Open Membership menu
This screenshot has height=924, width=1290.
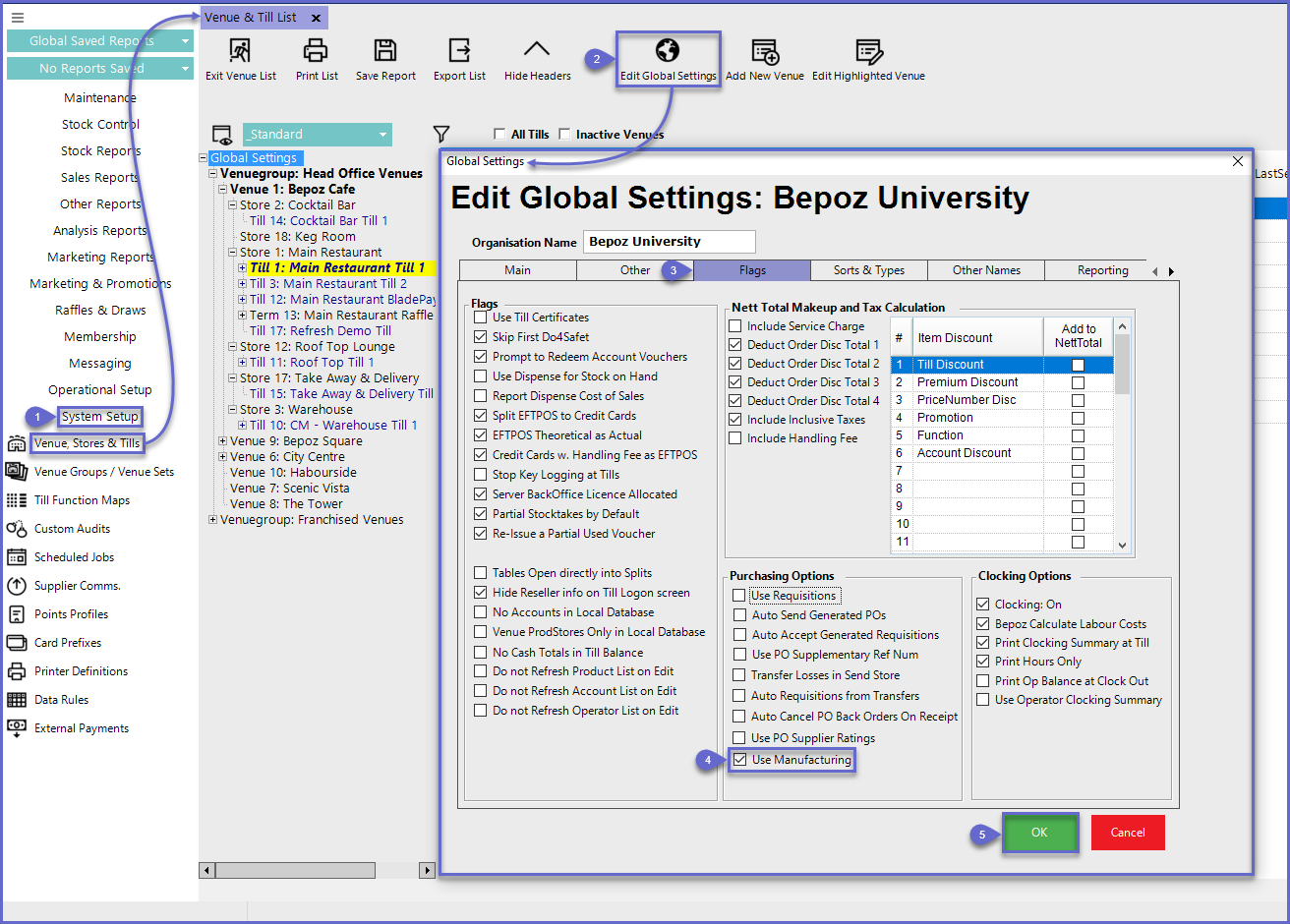[100, 337]
